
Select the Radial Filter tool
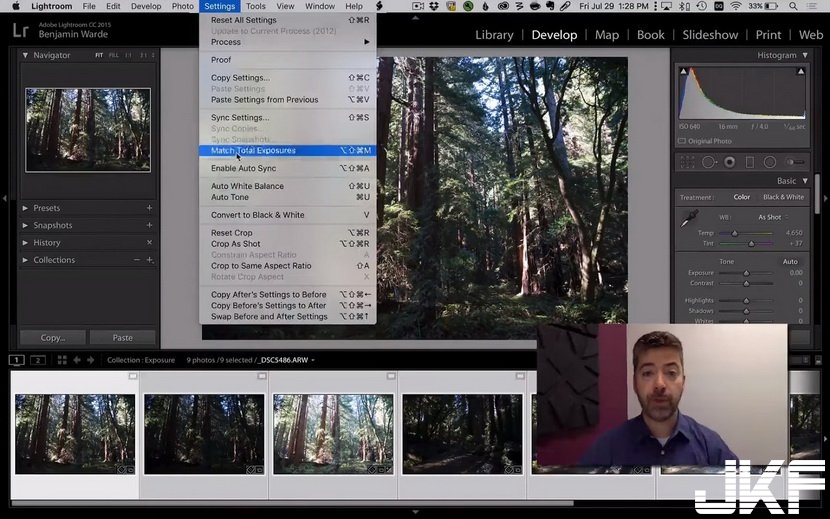[x=770, y=162]
